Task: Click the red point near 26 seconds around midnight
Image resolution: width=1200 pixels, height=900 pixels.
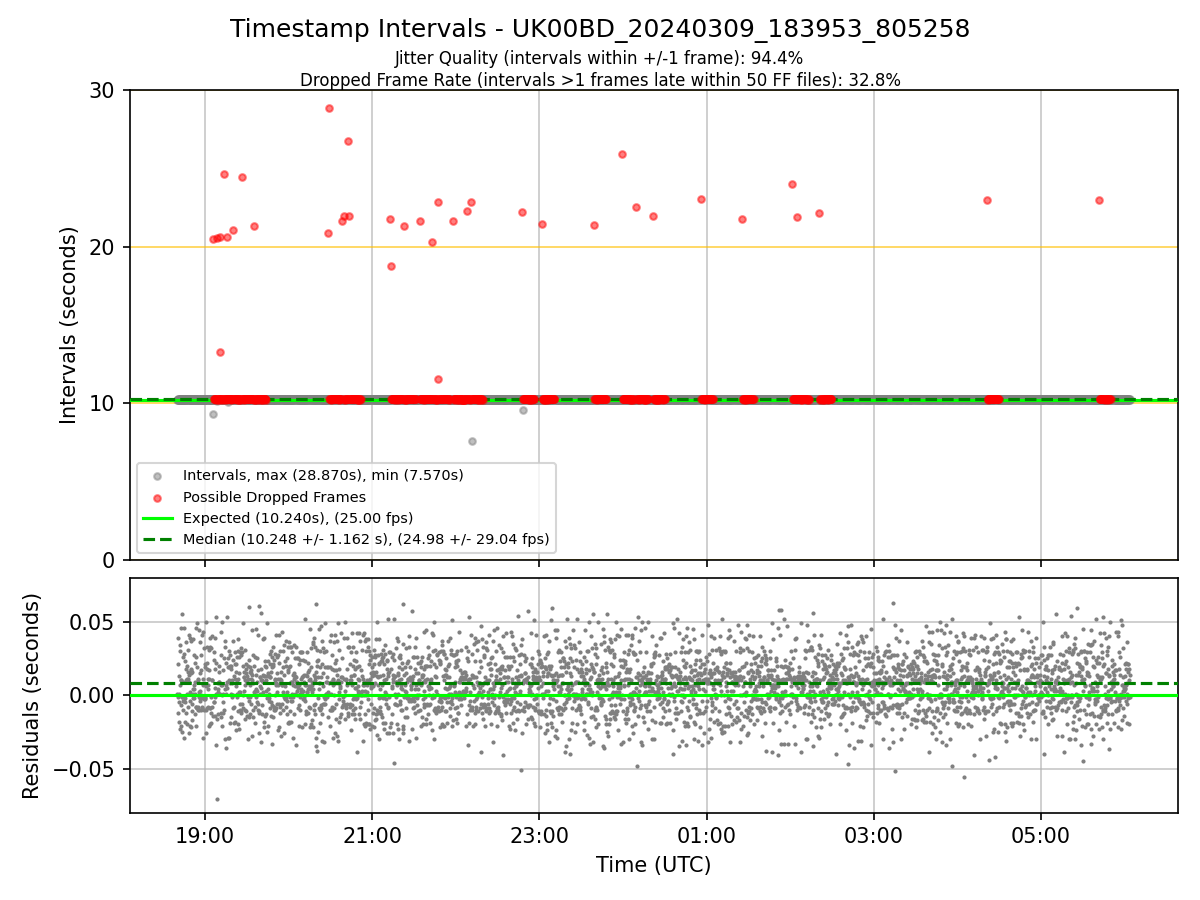Action: 622,154
